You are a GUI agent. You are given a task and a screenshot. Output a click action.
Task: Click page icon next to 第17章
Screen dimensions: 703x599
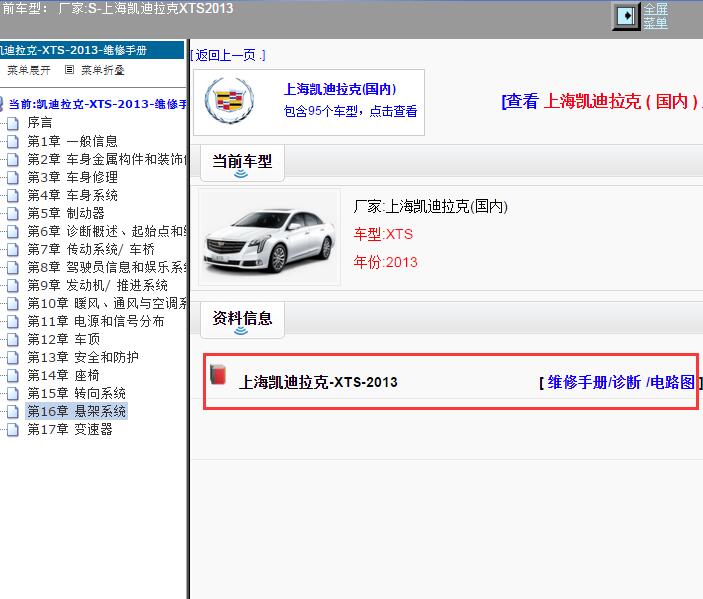13,430
